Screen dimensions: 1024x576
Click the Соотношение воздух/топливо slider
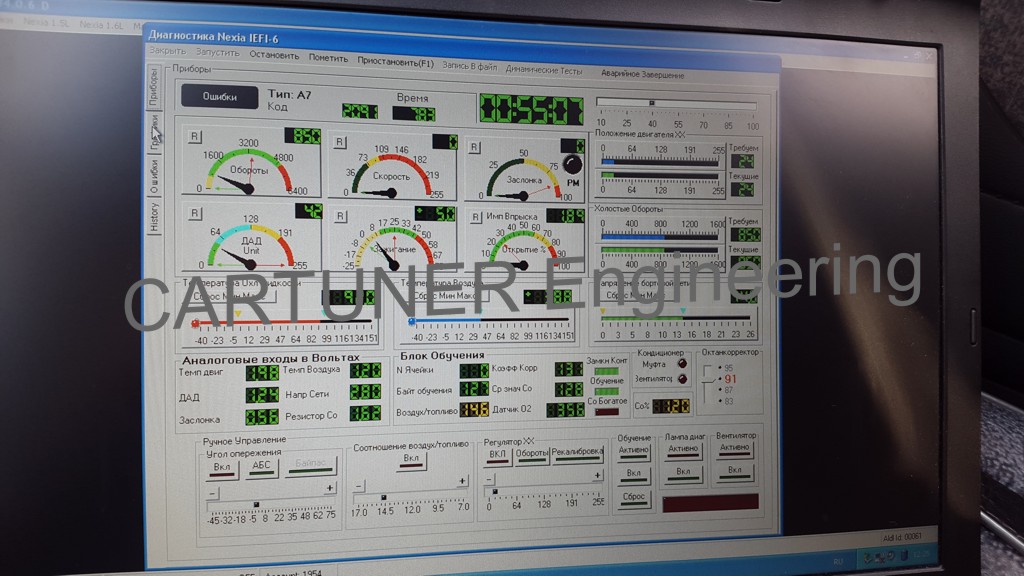[x=411, y=498]
